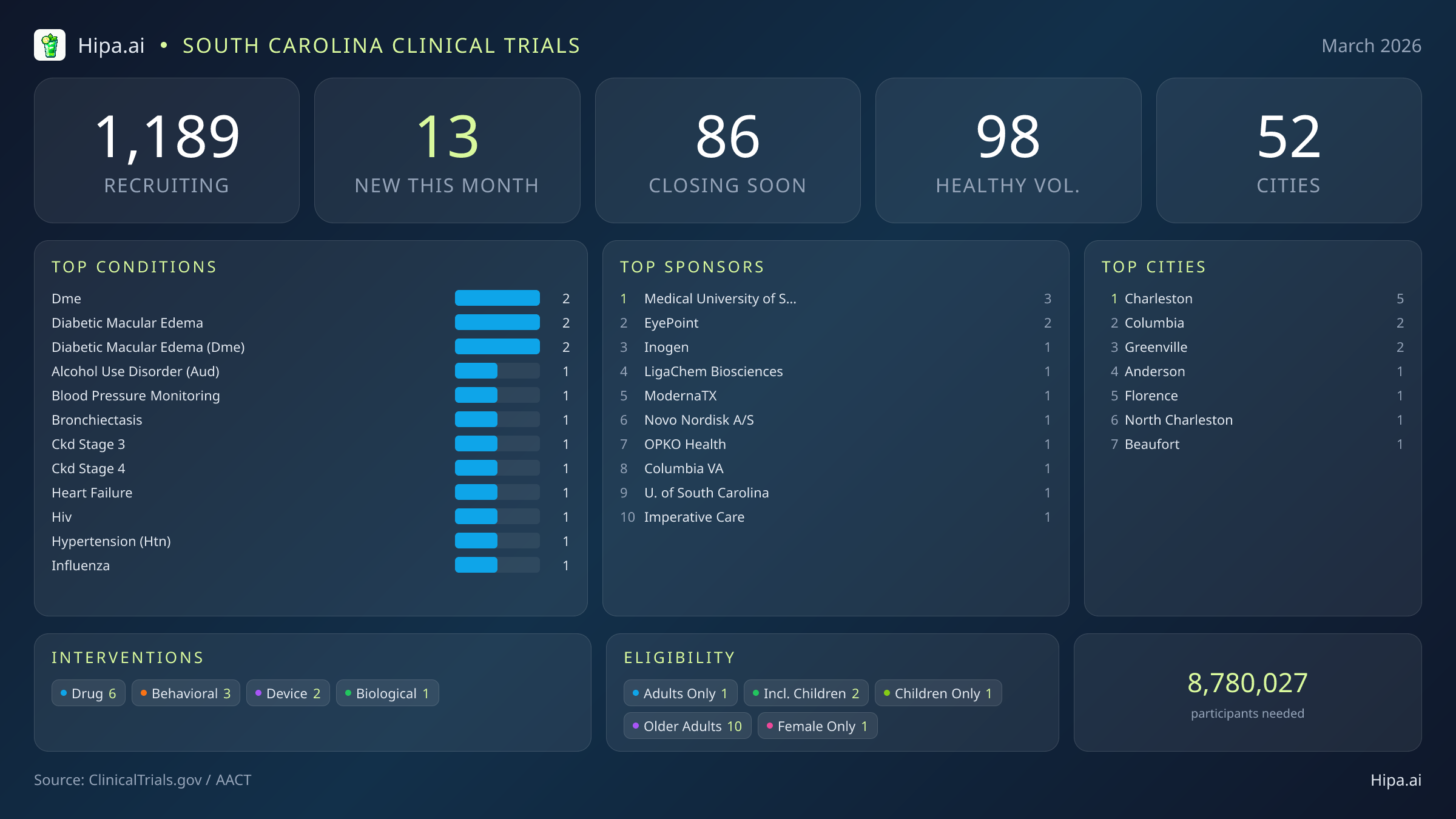Select the cyan dot on Adults Only chip
Image resolution: width=1456 pixels, height=819 pixels.
635,692
